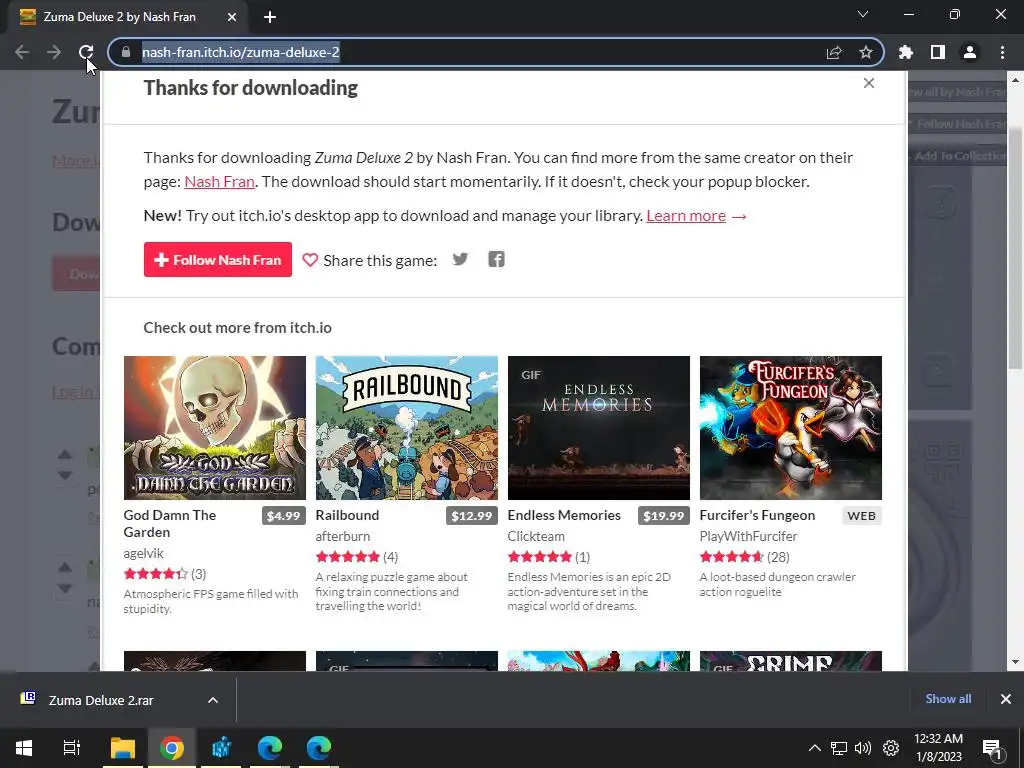Click the $19.99 price tag on Endless Memories
The height and width of the screenshot is (768, 1024).
664,516
